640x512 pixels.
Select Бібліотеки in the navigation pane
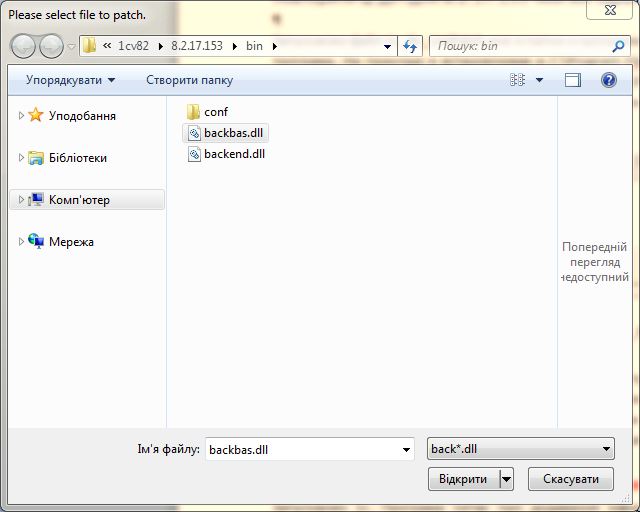click(78, 158)
